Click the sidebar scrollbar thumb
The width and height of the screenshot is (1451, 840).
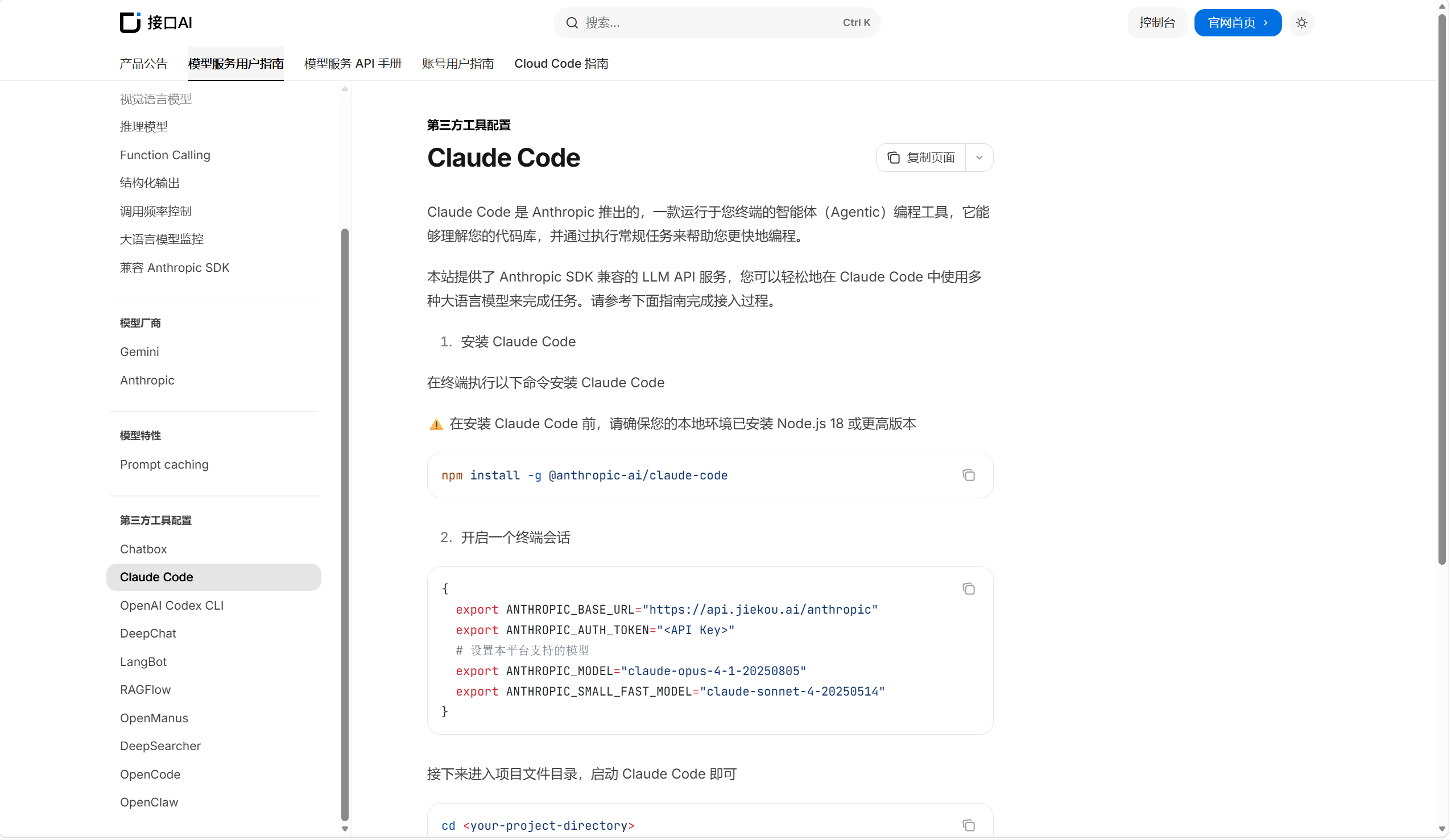click(345, 525)
